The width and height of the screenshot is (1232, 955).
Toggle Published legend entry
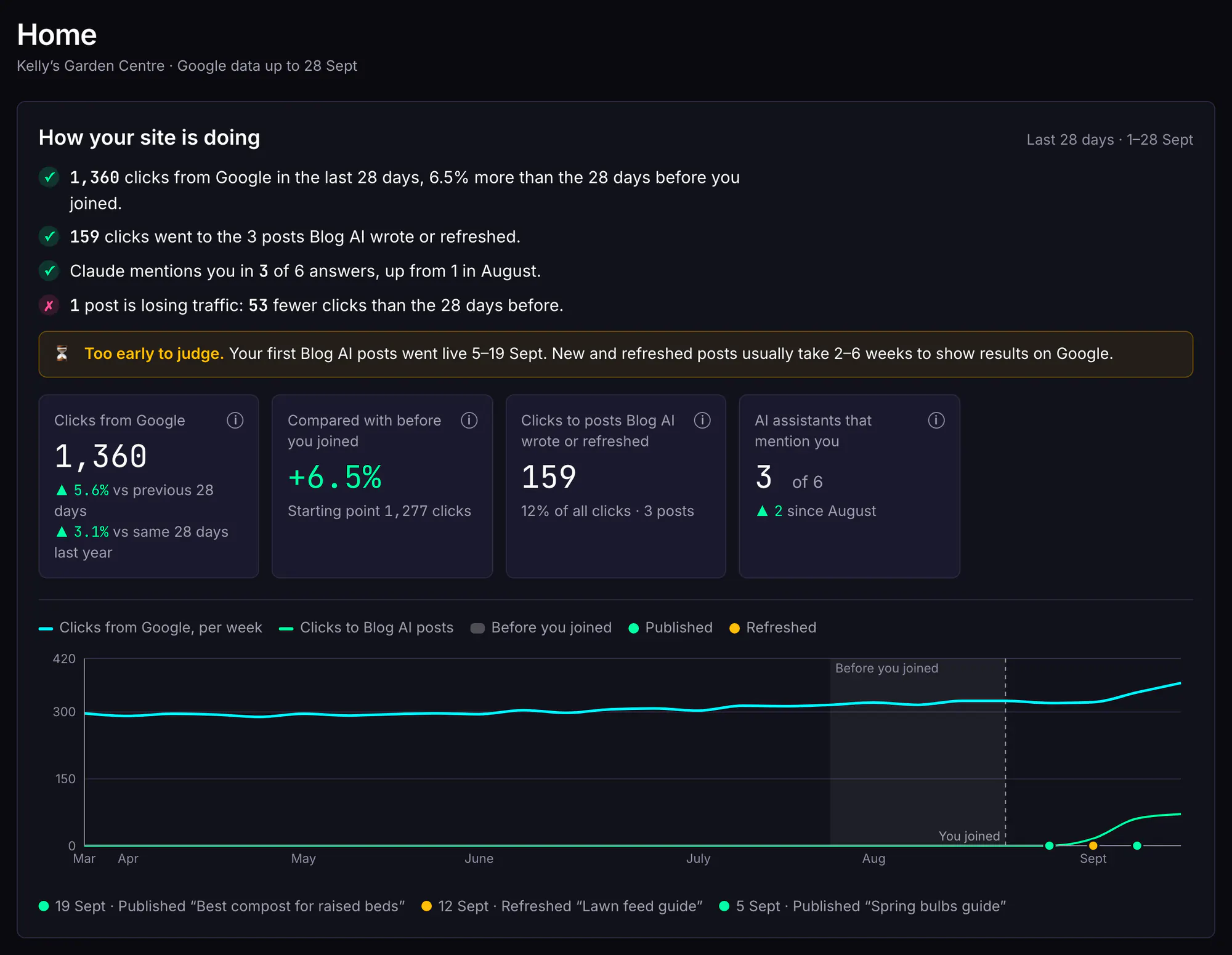click(670, 628)
